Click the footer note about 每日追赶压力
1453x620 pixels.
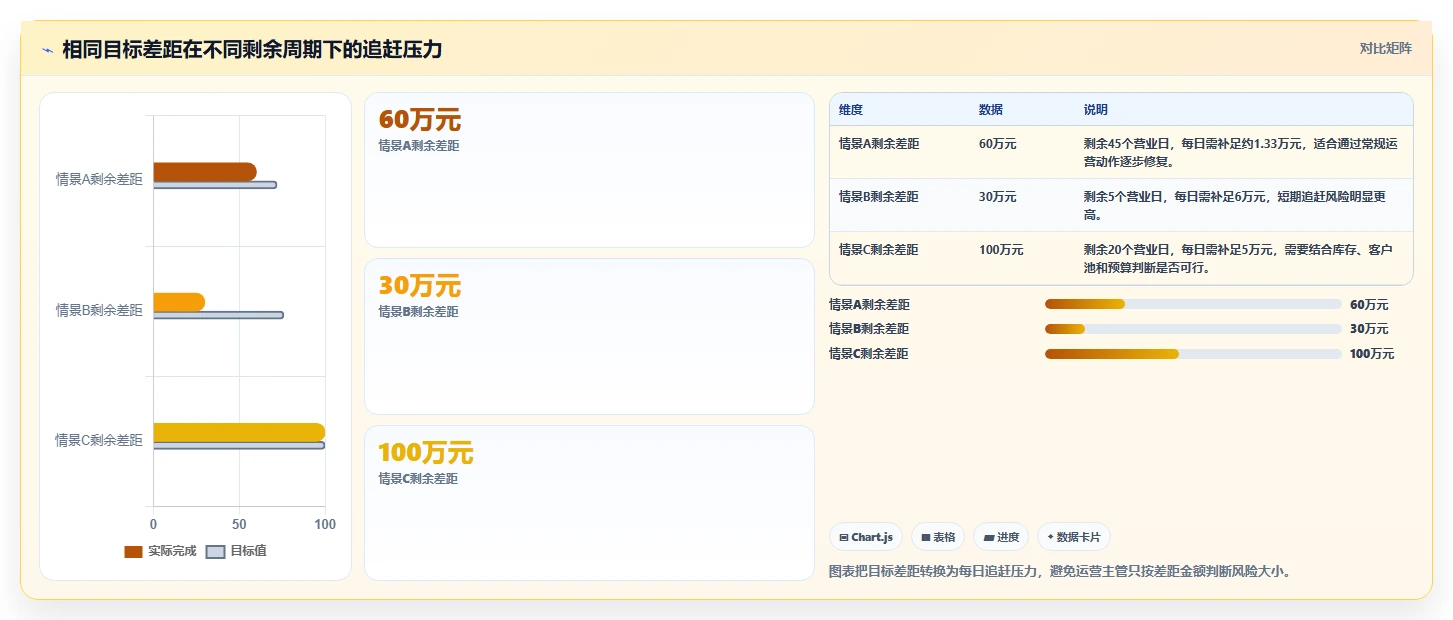[x=1062, y=572]
